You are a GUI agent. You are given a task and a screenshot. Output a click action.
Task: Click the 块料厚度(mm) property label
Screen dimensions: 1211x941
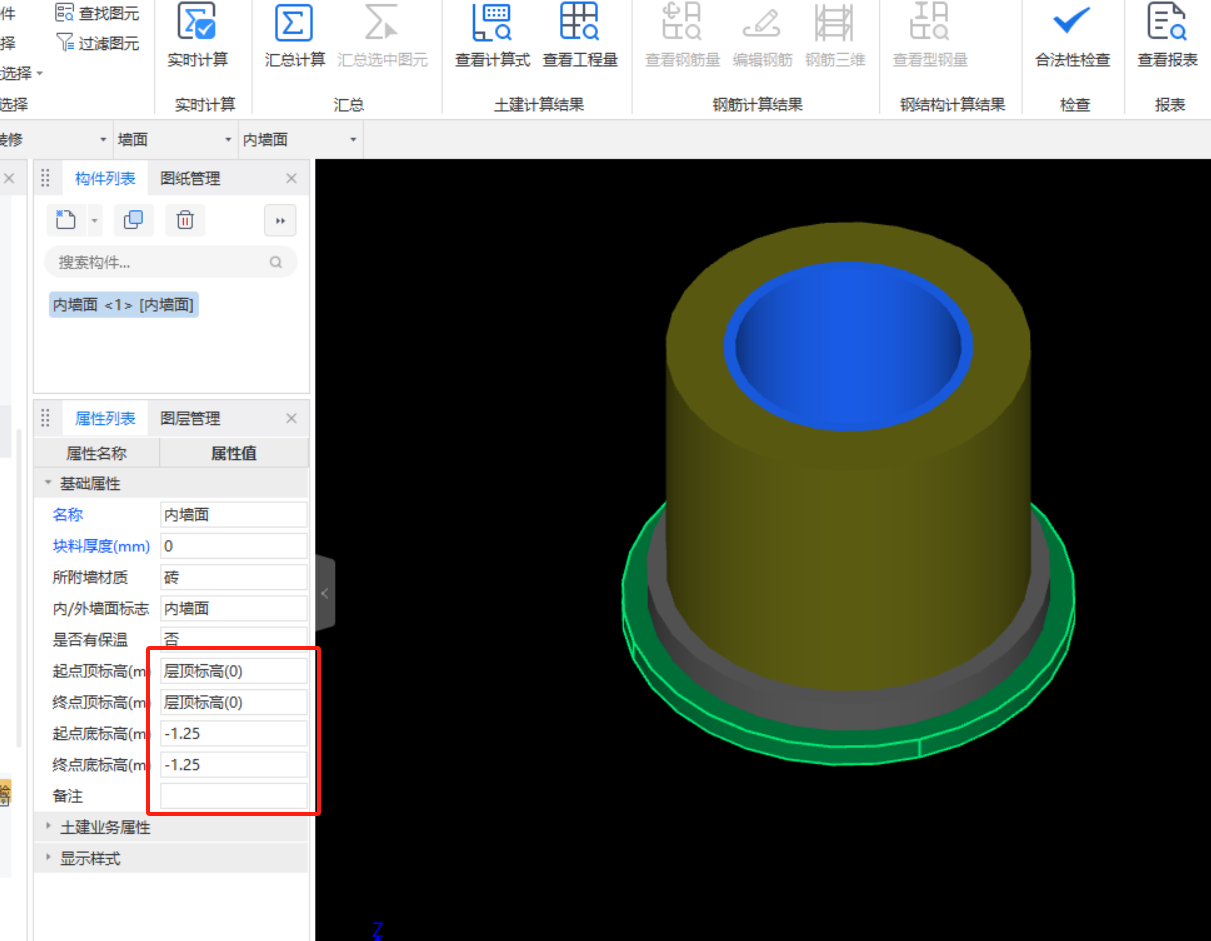pyautogui.click(x=101, y=546)
